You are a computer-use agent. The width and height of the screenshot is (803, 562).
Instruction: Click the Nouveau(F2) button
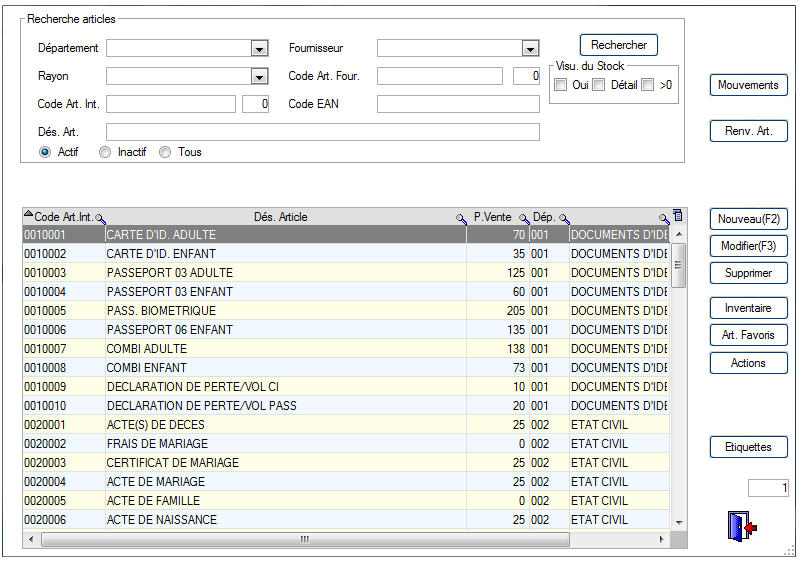point(748,219)
